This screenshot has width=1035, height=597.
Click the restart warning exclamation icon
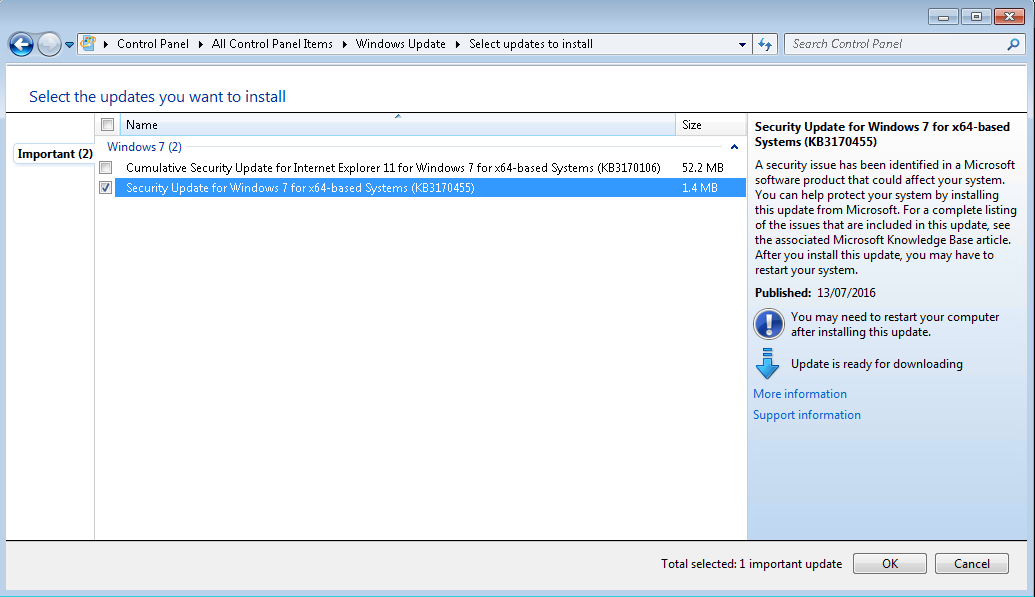(x=768, y=324)
